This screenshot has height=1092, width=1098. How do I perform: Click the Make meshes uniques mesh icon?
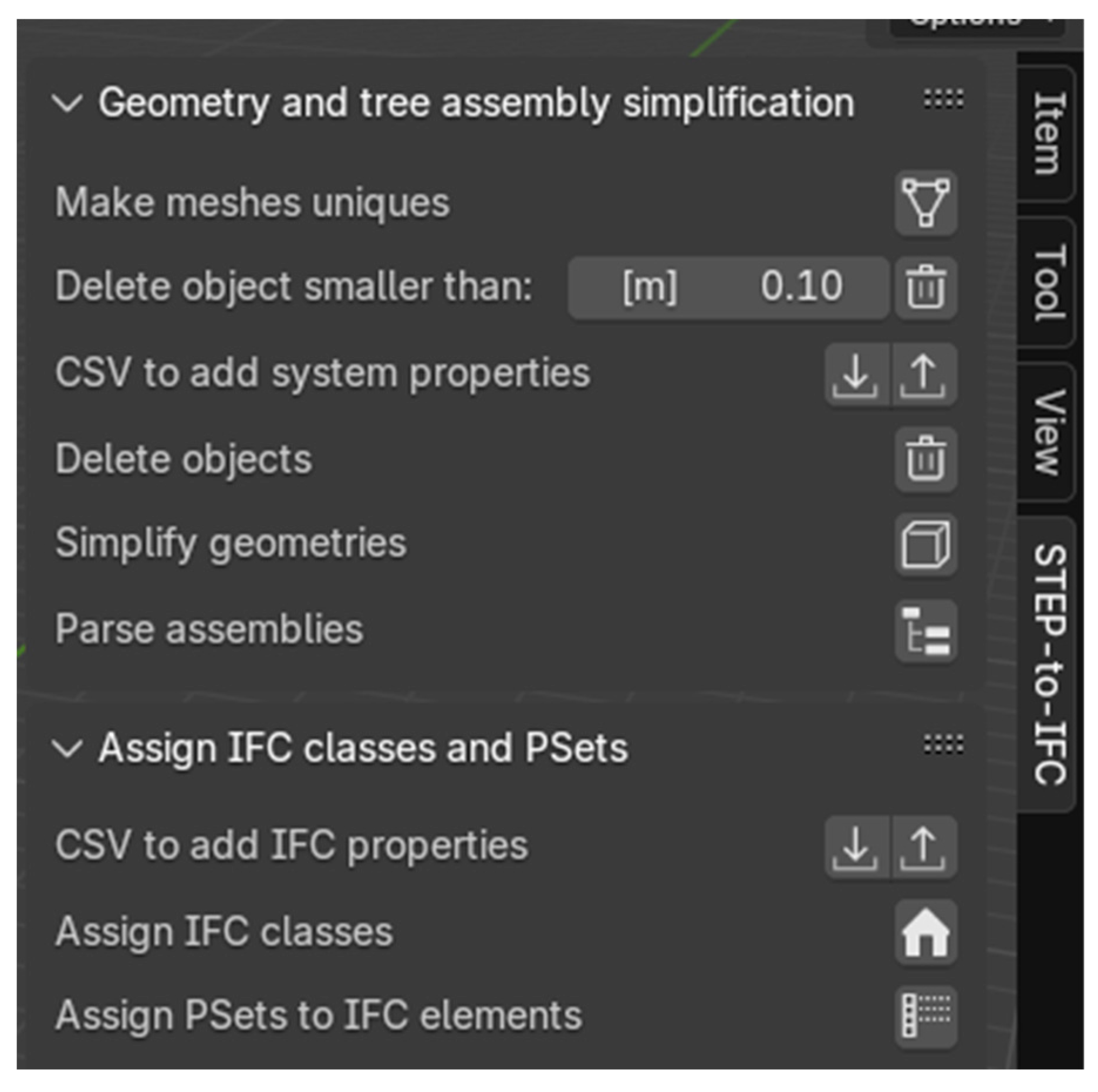pyautogui.click(x=925, y=203)
